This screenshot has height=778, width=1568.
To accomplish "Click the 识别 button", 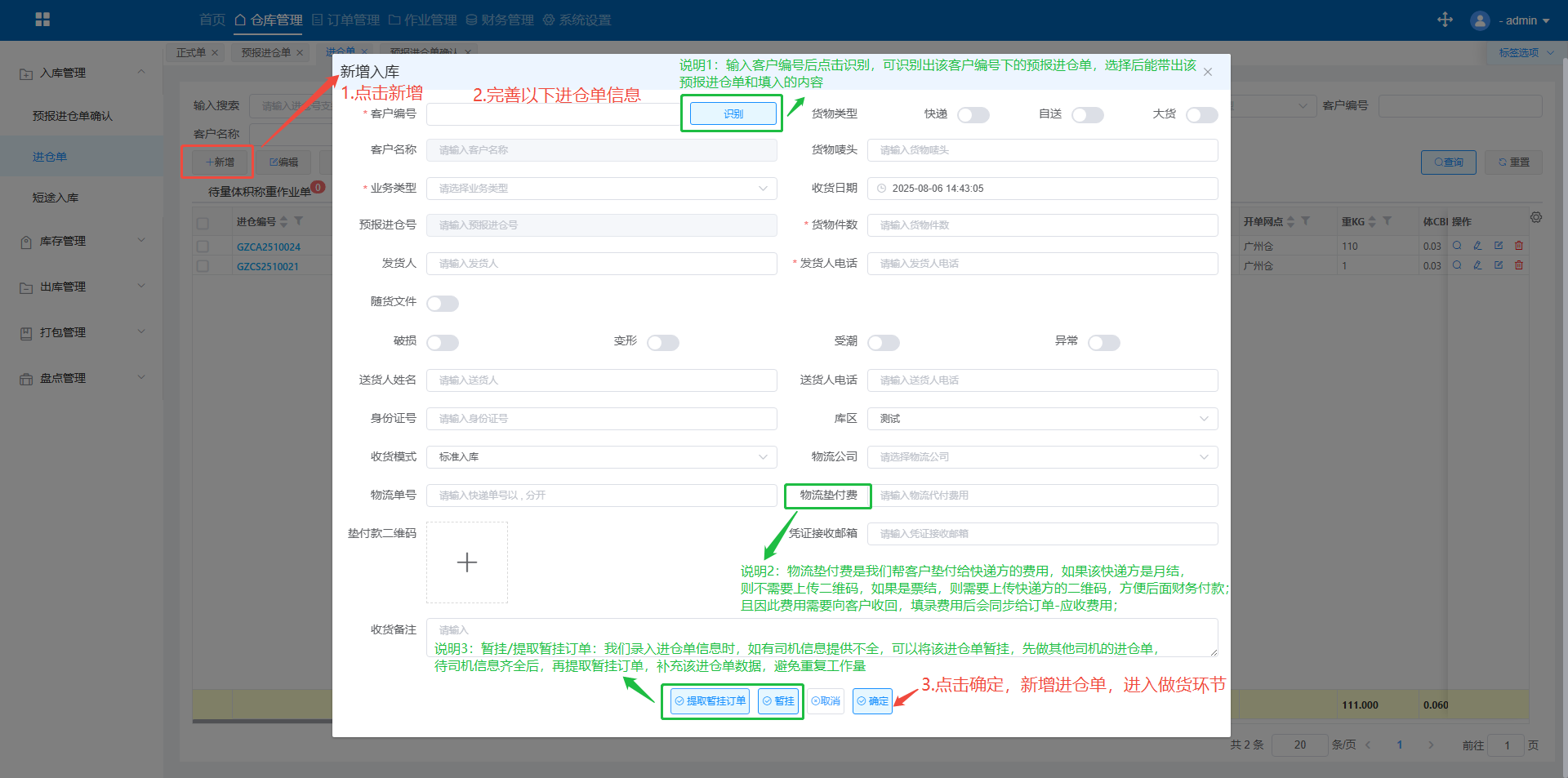I will coord(733,114).
